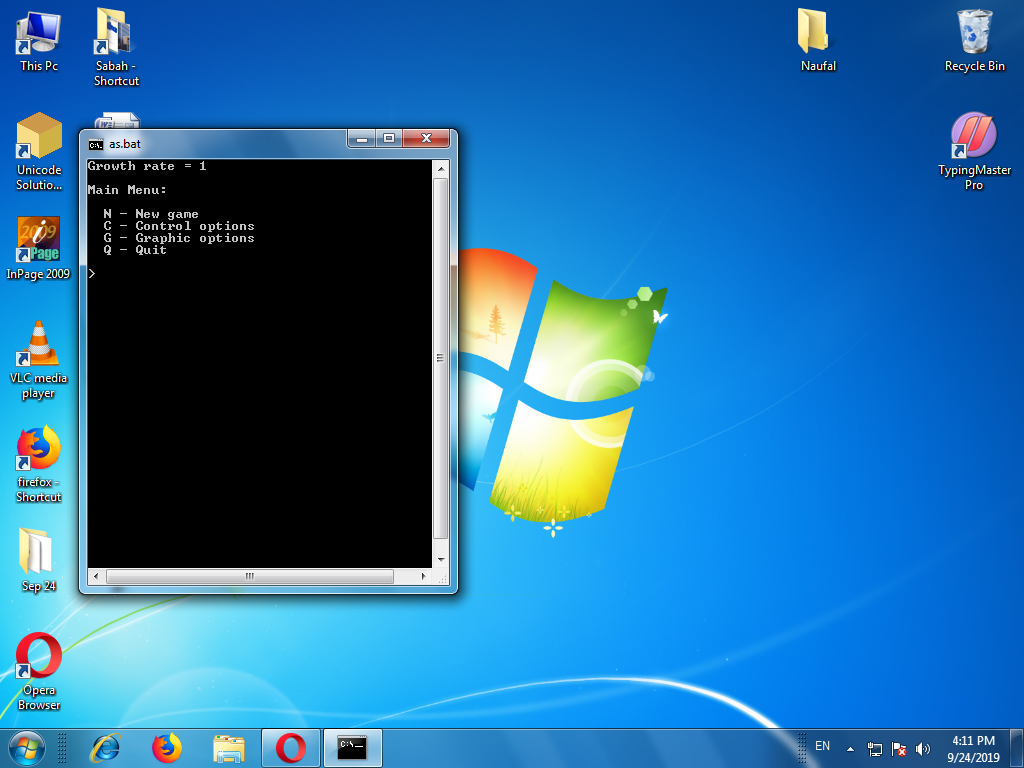This screenshot has height=768, width=1024.
Task: Click the taskbar toolbar grip near Start
Action: coord(62,748)
